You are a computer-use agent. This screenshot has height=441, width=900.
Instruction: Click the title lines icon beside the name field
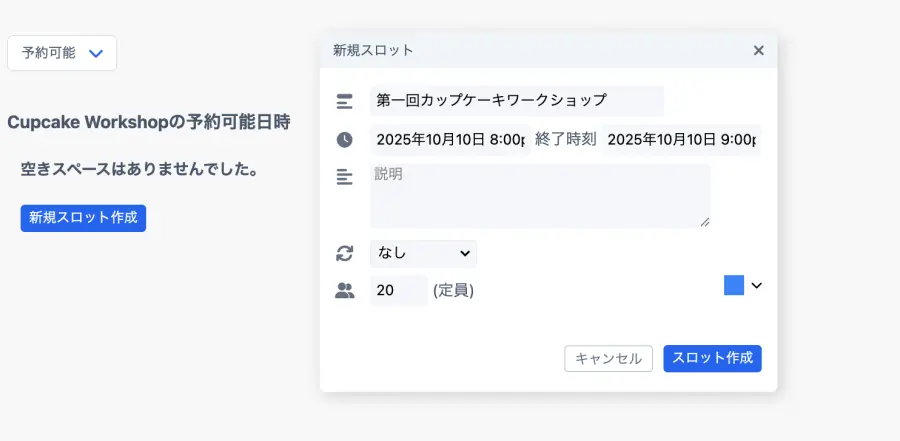click(x=345, y=101)
